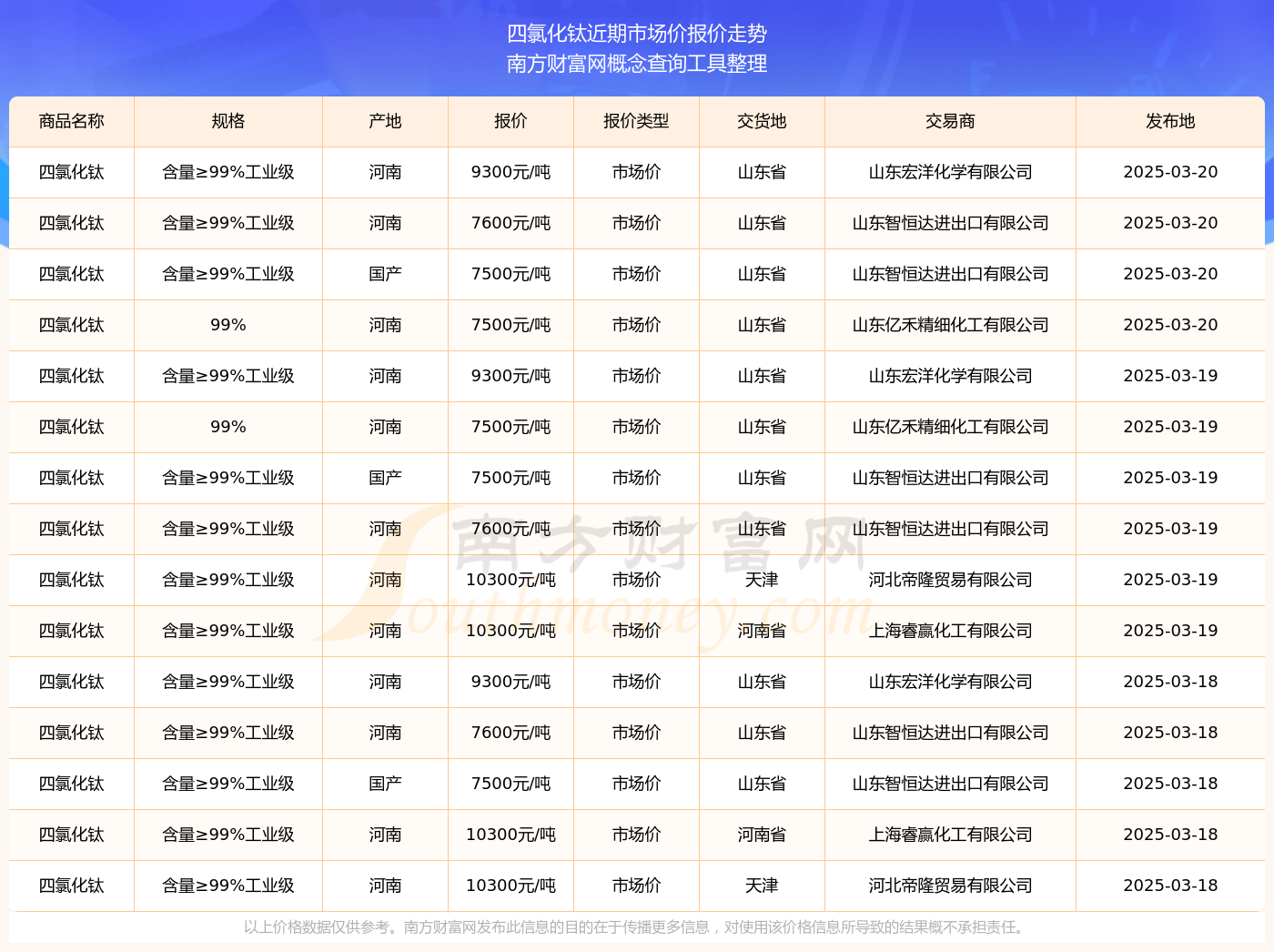The height and width of the screenshot is (952, 1274).
Task: Click the 2025-03-18 date in 山东宏洋化学 row
Action: [1170, 682]
